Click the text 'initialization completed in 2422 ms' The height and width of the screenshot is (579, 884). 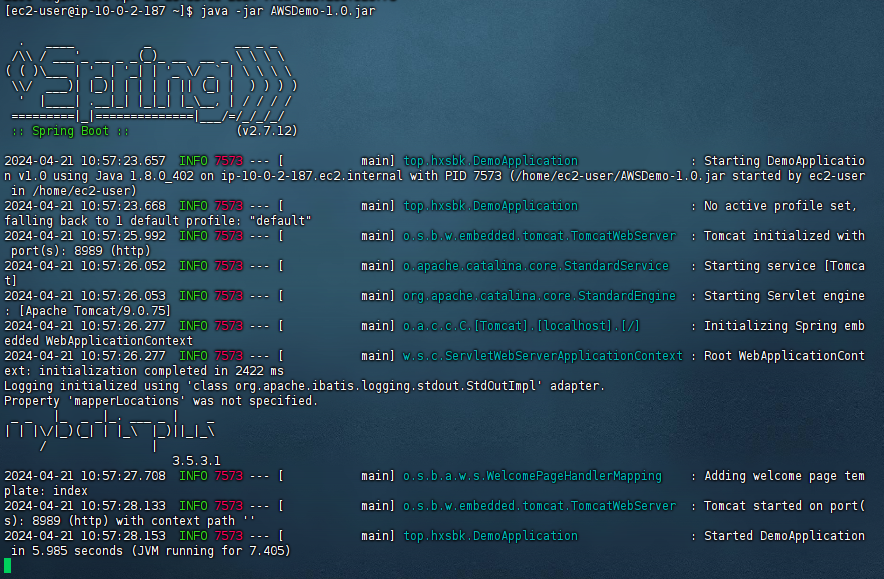coord(161,371)
